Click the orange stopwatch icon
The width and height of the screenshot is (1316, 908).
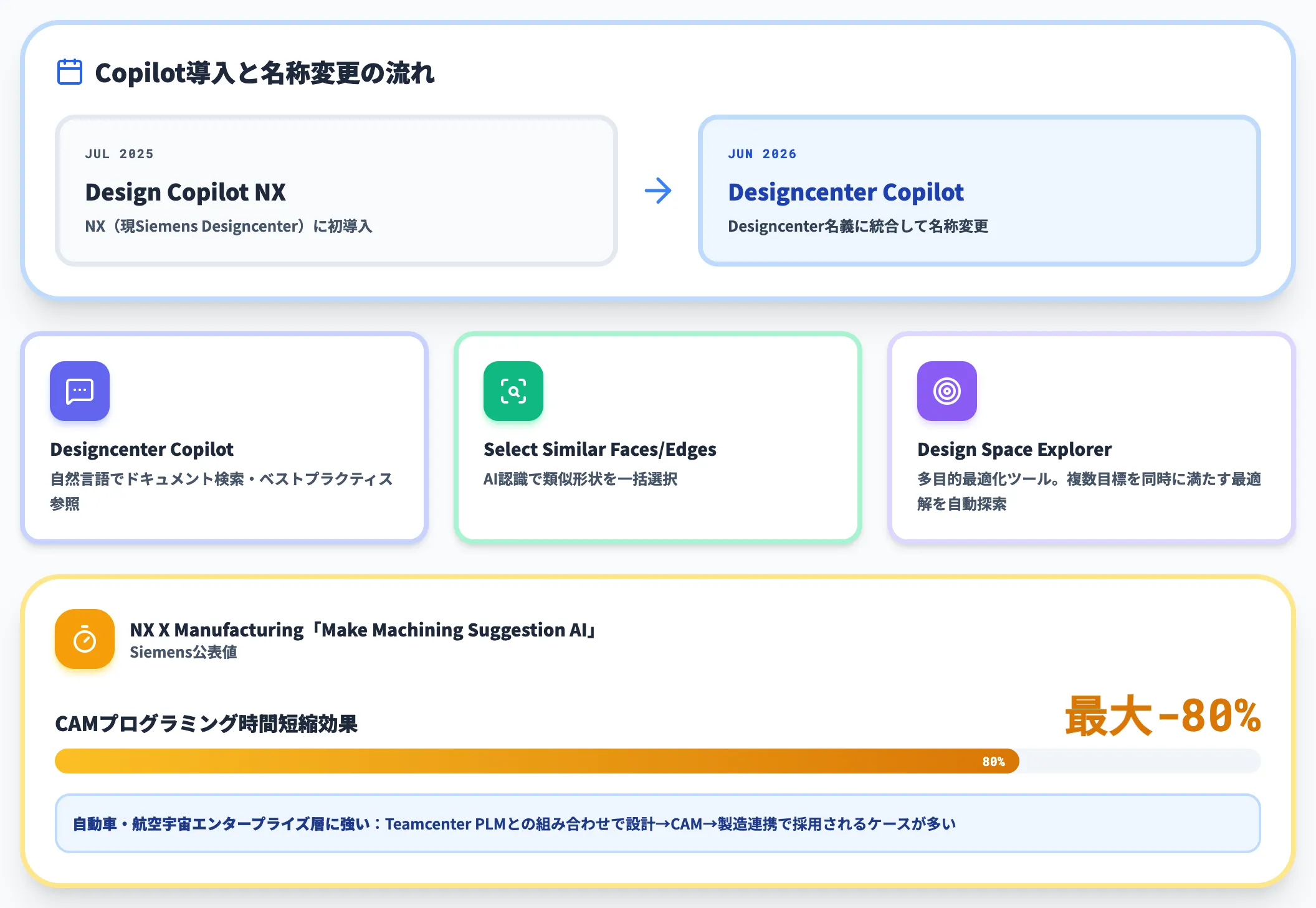(x=85, y=639)
